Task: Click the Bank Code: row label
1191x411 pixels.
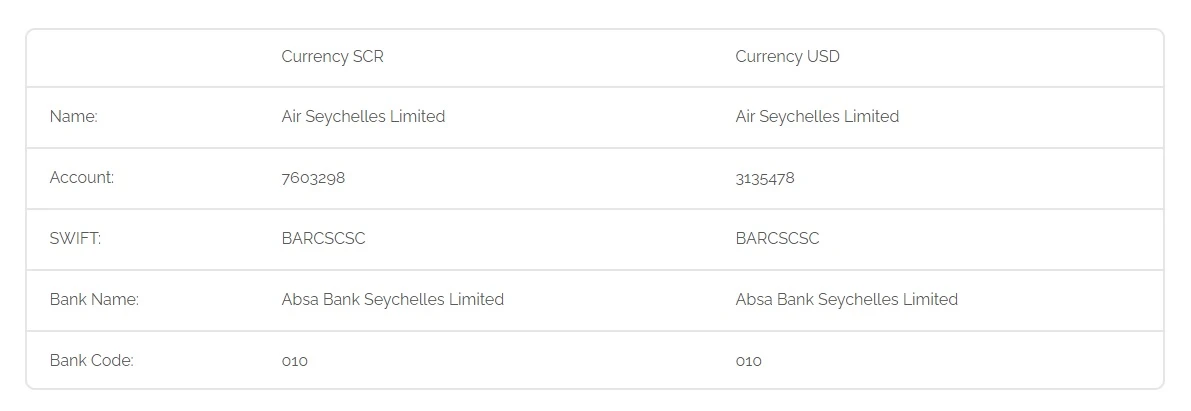Action: pos(91,361)
